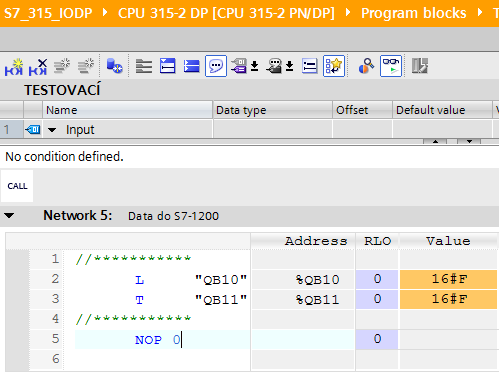Viewport: 499px width, 375px height.
Task: Click the "QB11" operand
Action: coord(221,300)
